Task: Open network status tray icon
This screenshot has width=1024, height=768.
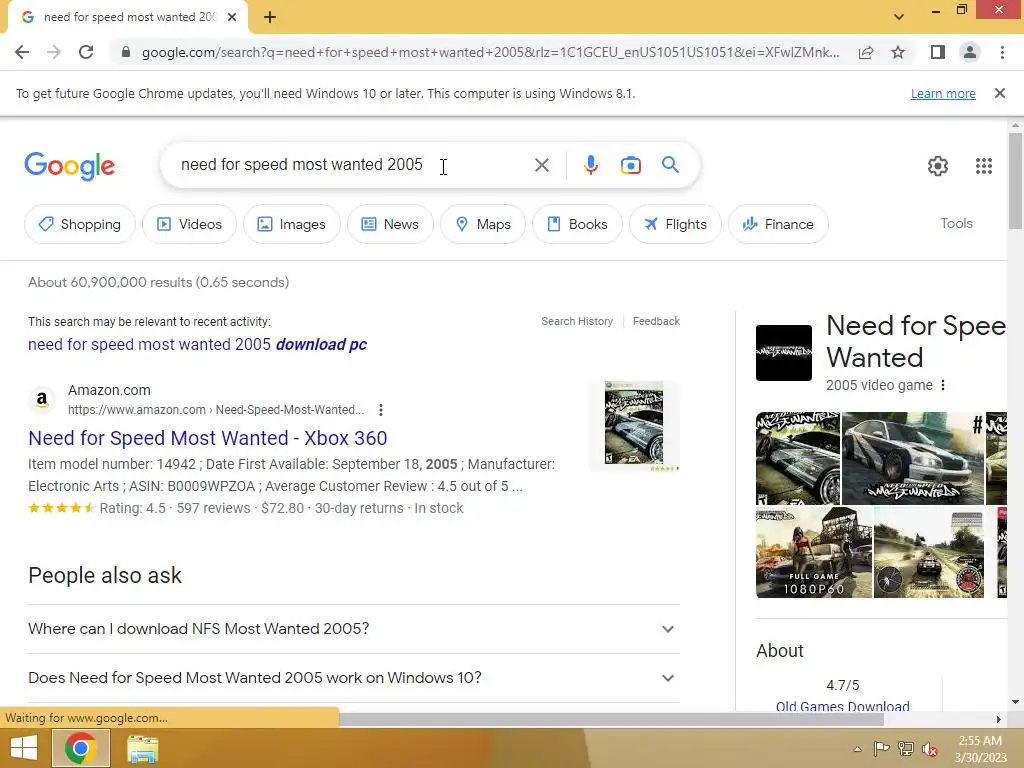Action: [x=906, y=749]
